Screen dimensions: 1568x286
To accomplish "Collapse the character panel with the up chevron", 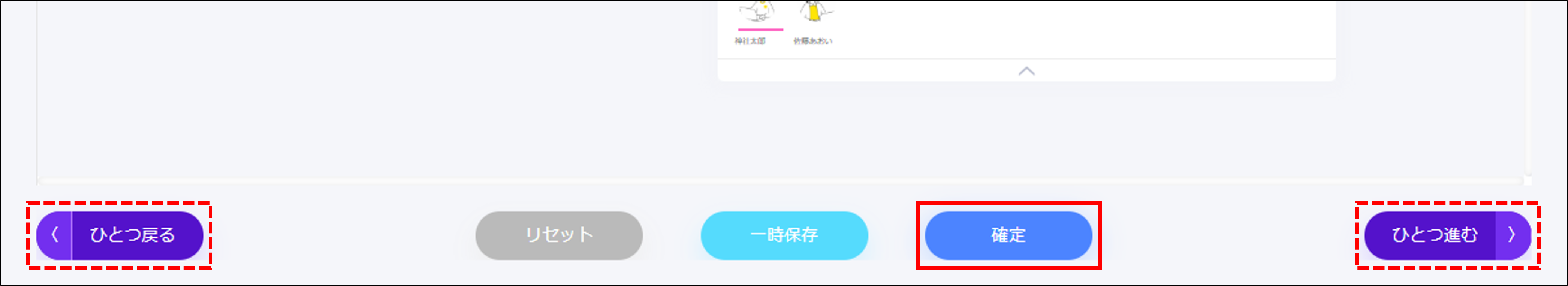I will pyautogui.click(x=1026, y=71).
